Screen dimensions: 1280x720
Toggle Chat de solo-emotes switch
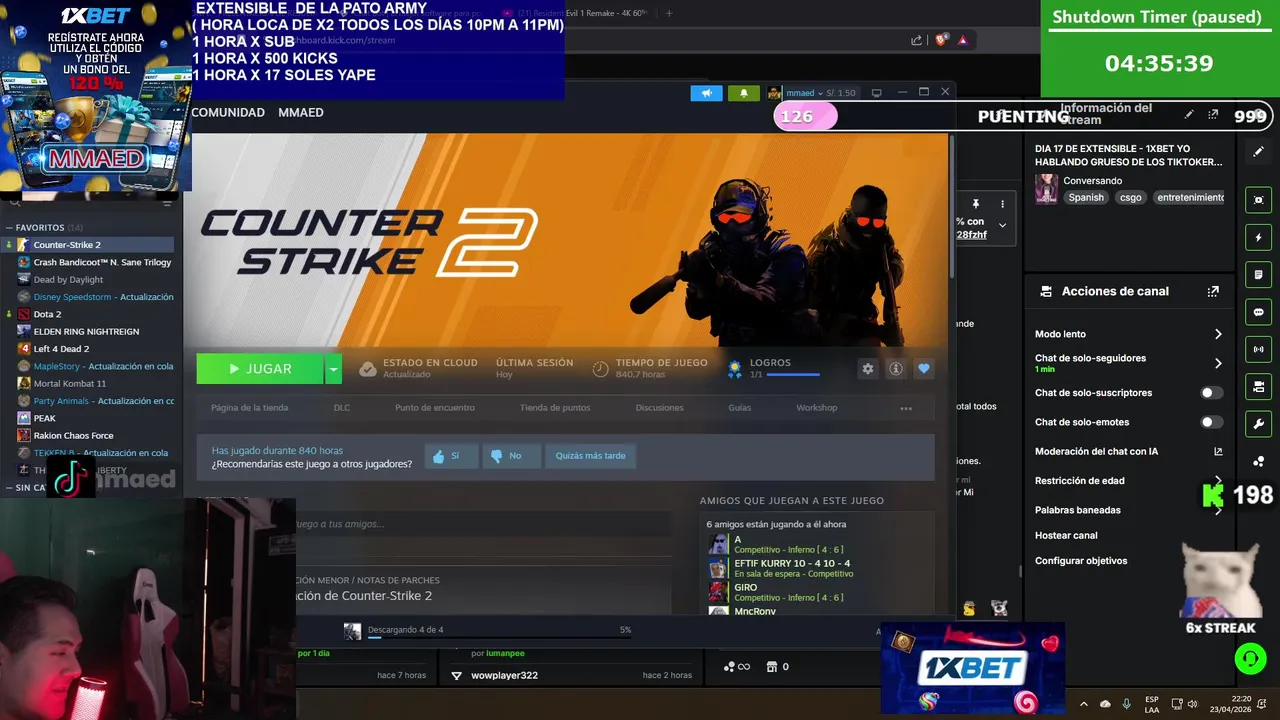1211,422
